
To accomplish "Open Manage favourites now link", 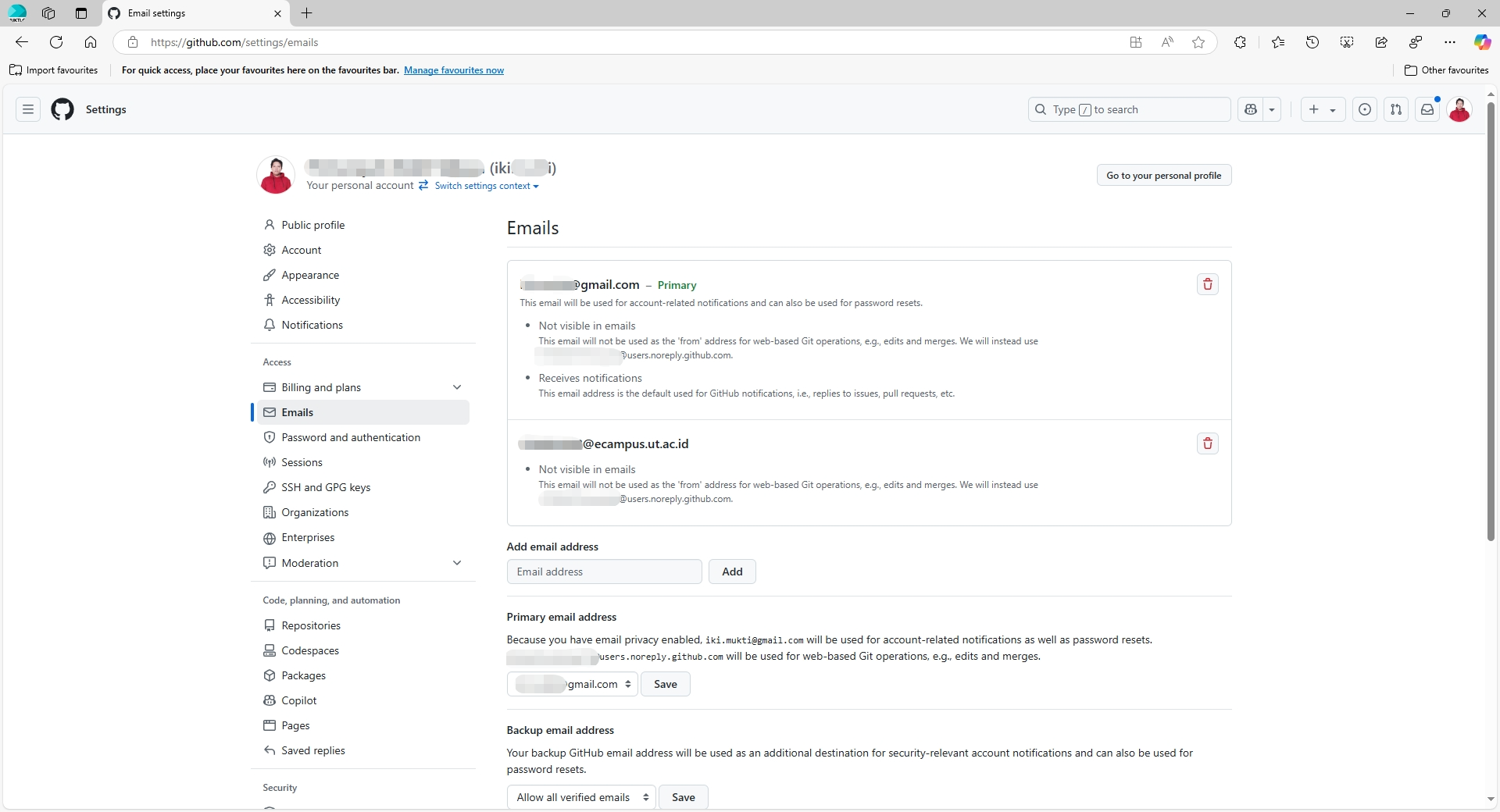I will pos(454,69).
